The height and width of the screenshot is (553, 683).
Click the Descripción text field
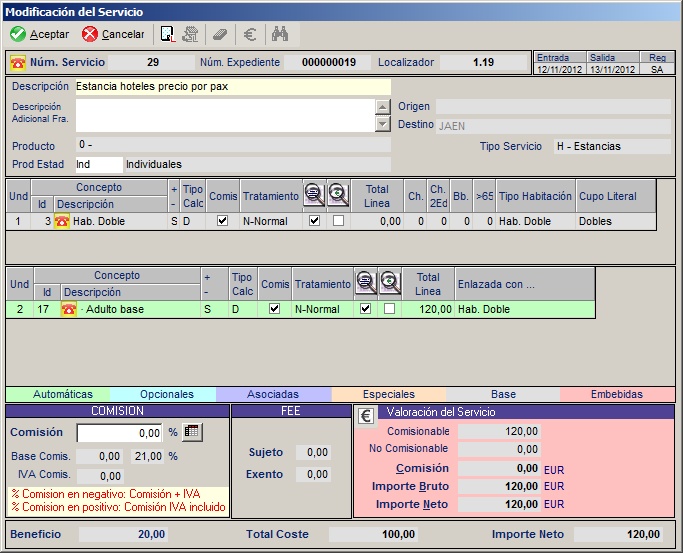click(233, 87)
